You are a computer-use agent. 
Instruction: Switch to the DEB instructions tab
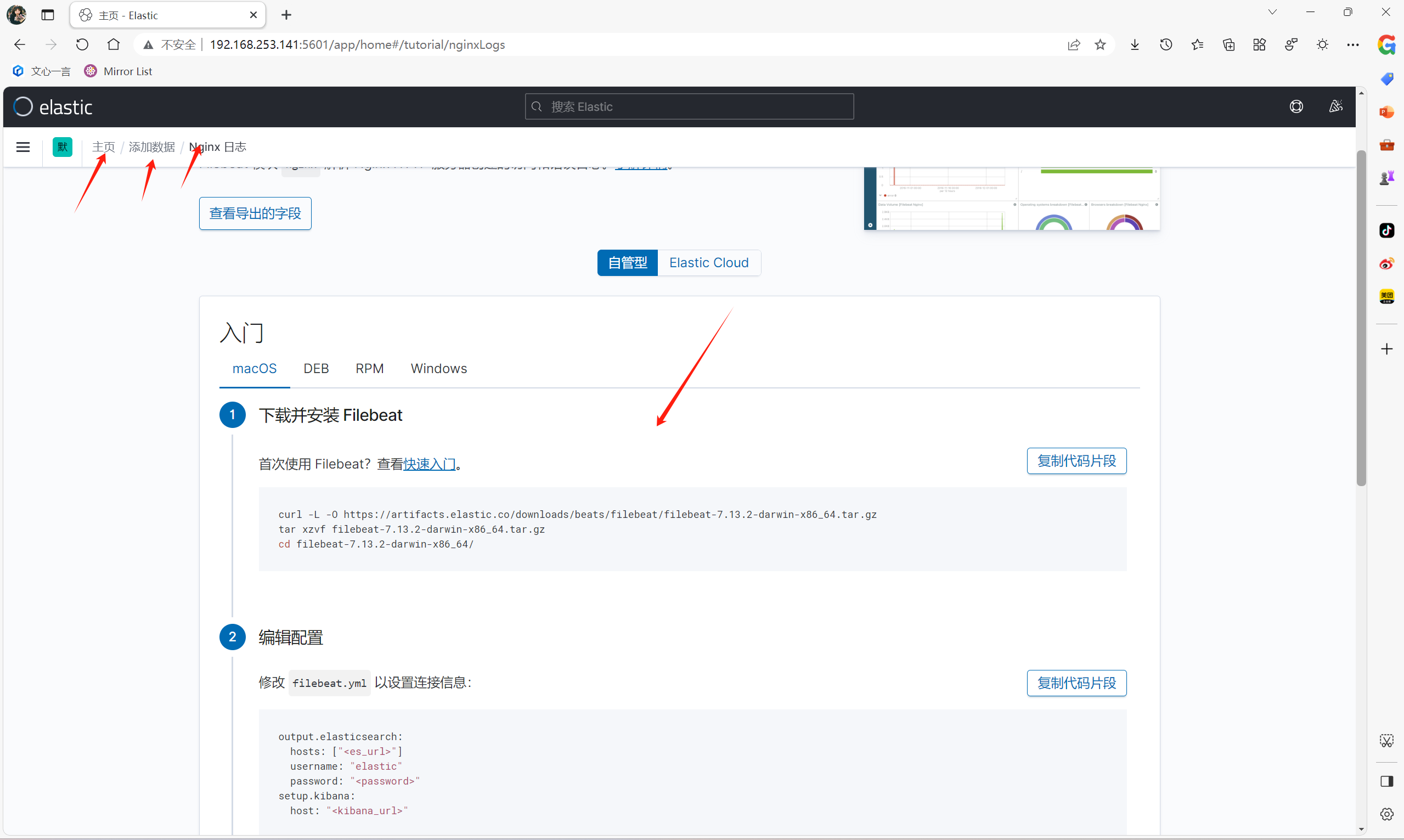click(x=316, y=369)
